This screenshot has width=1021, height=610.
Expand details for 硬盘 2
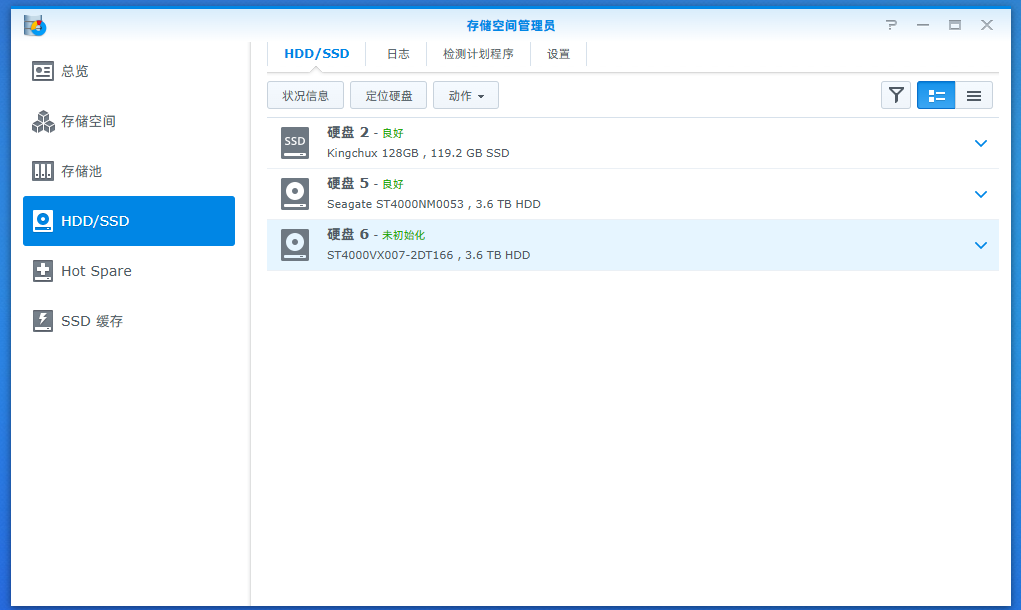(980, 143)
